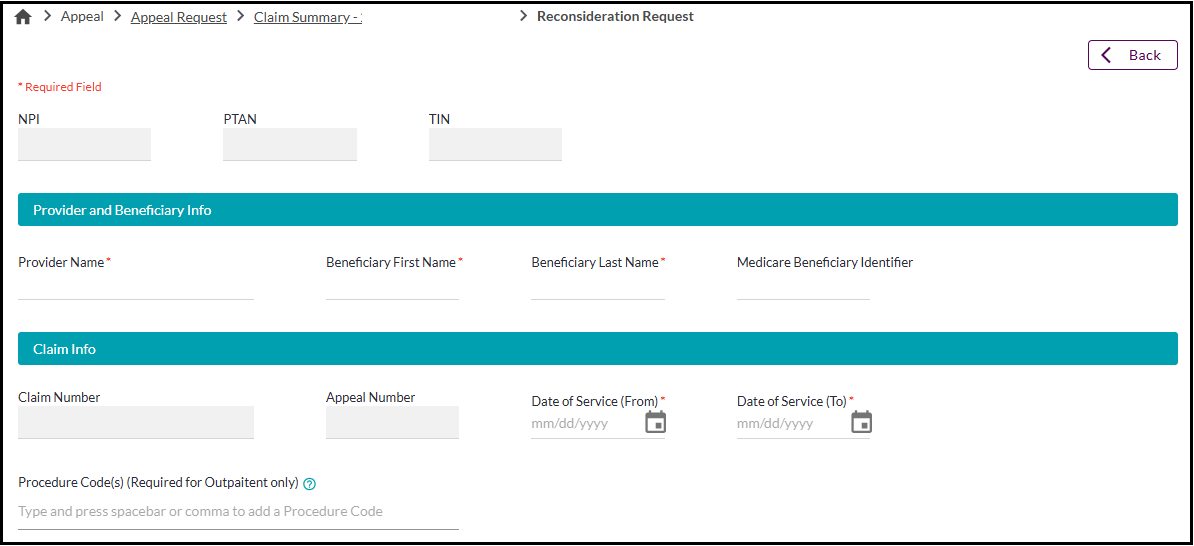Click the Procedure Code help question icon
The height and width of the screenshot is (546, 1194).
click(310, 484)
